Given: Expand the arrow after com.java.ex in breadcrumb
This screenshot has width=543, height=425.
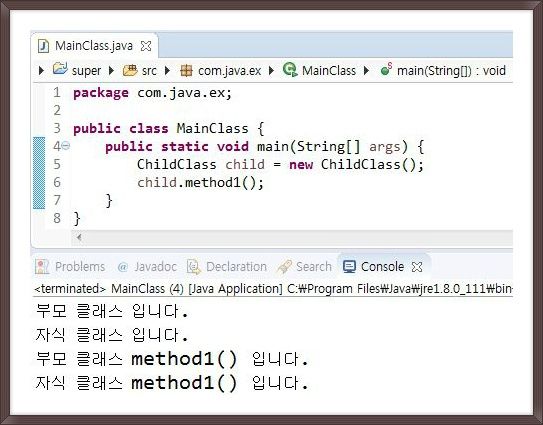Looking at the screenshot, I should coord(271,71).
